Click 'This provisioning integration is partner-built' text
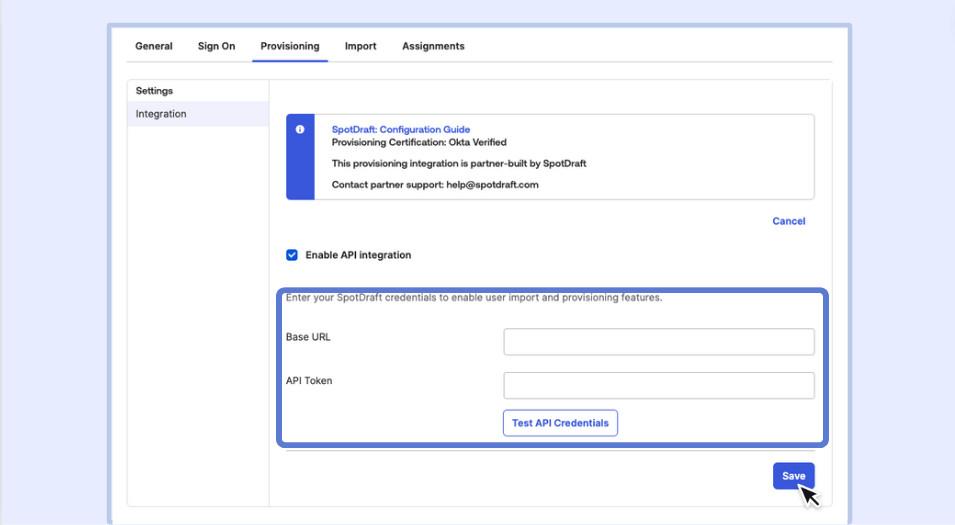This screenshot has width=955, height=525. click(x=459, y=163)
